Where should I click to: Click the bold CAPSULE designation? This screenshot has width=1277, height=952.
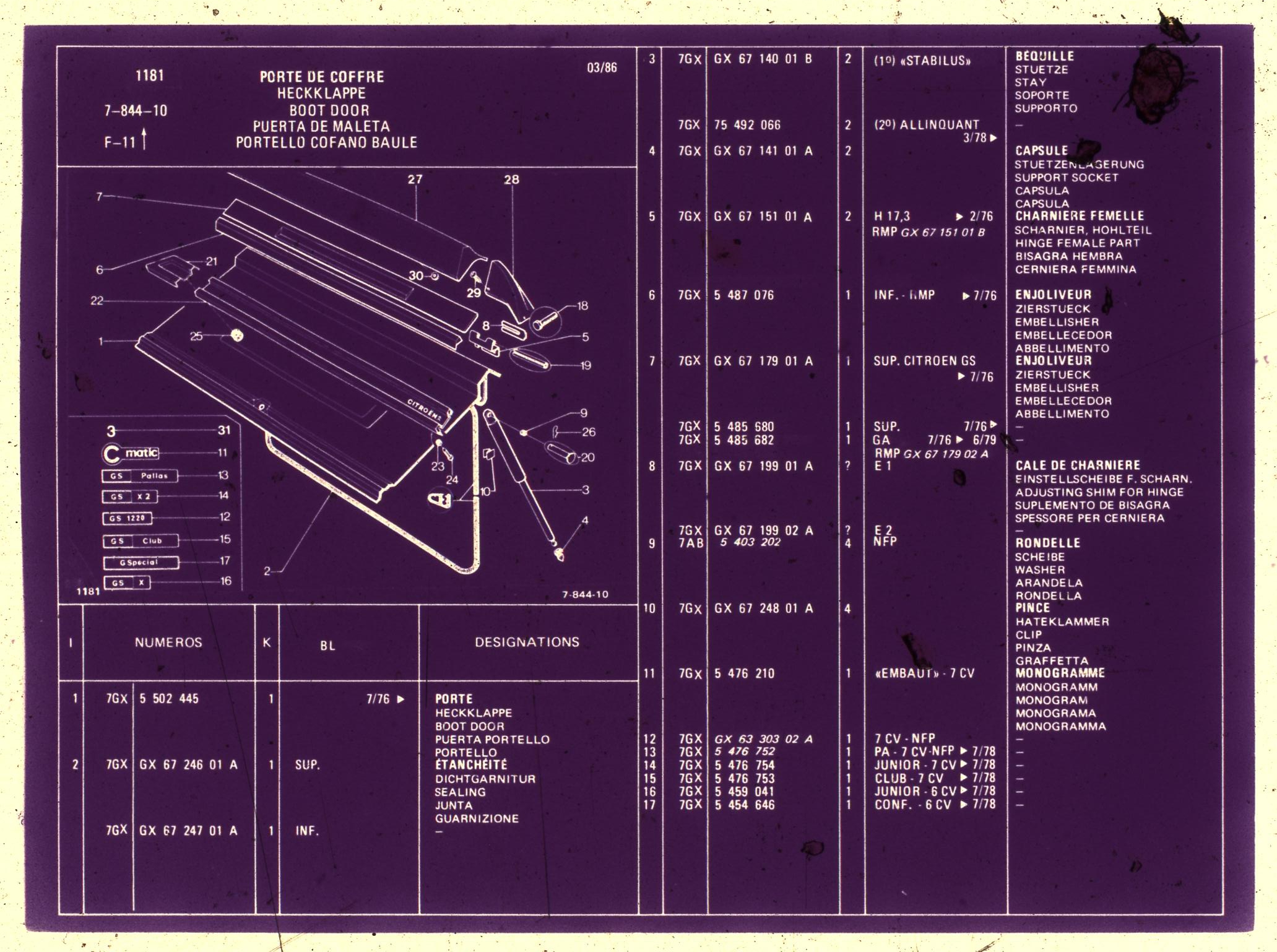[1041, 150]
